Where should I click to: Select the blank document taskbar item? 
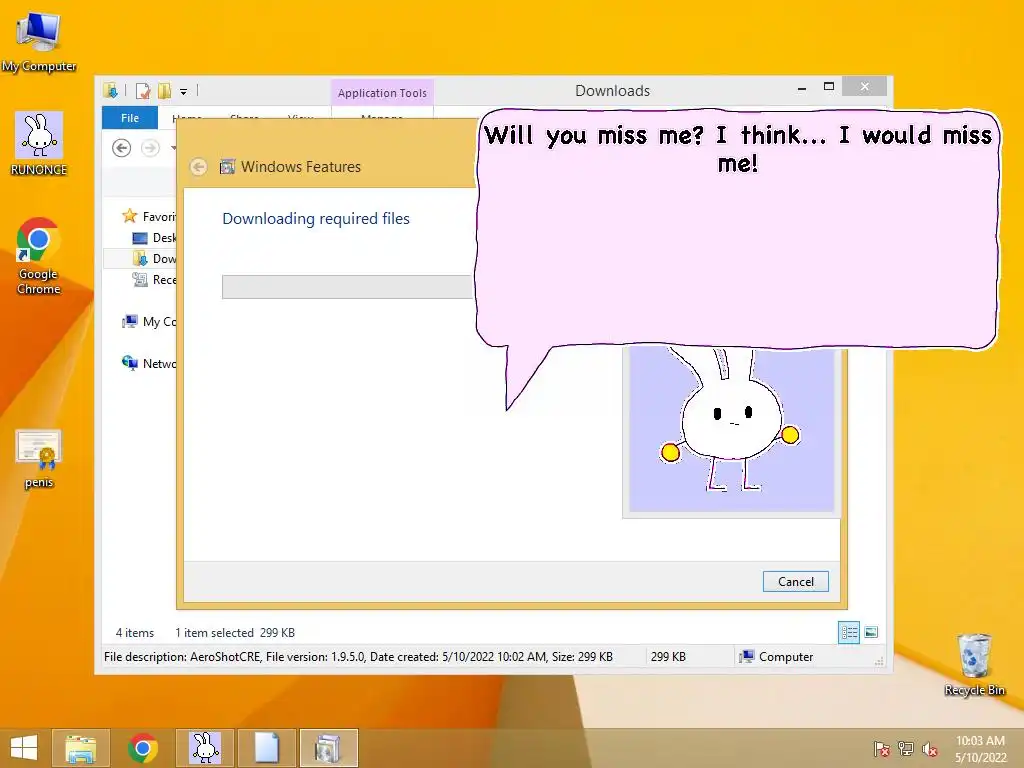pyautogui.click(x=266, y=748)
